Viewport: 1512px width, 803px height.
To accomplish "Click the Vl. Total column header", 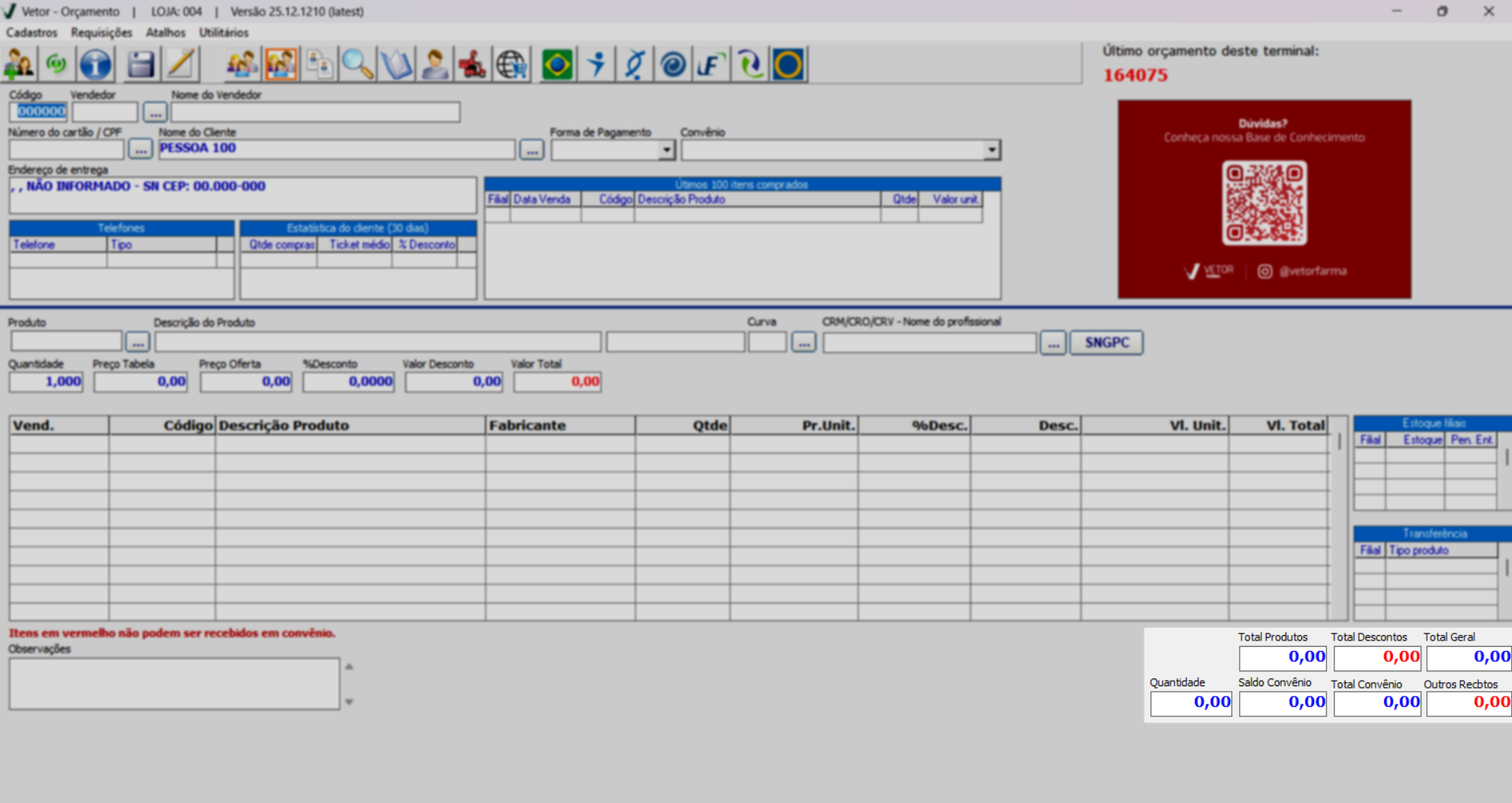I will tap(1278, 425).
